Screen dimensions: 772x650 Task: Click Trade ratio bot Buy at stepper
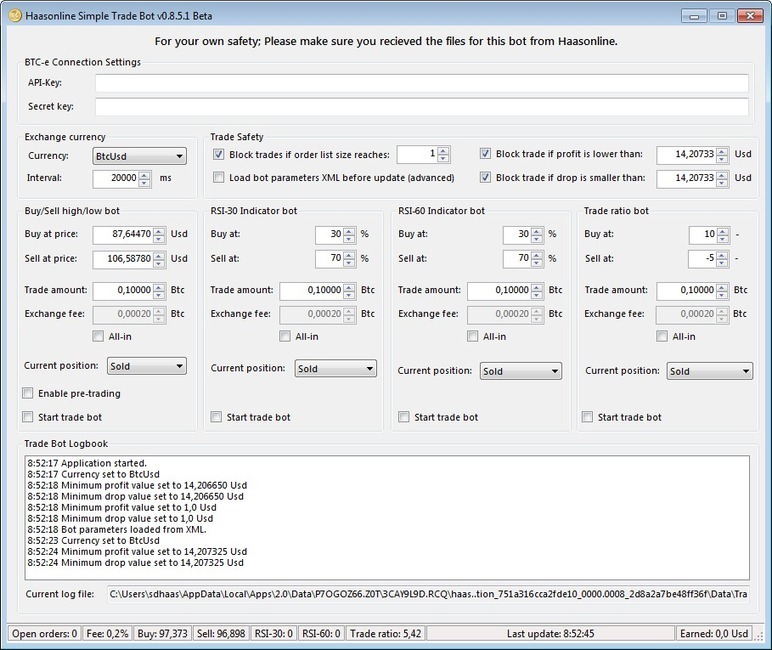[x=723, y=235]
